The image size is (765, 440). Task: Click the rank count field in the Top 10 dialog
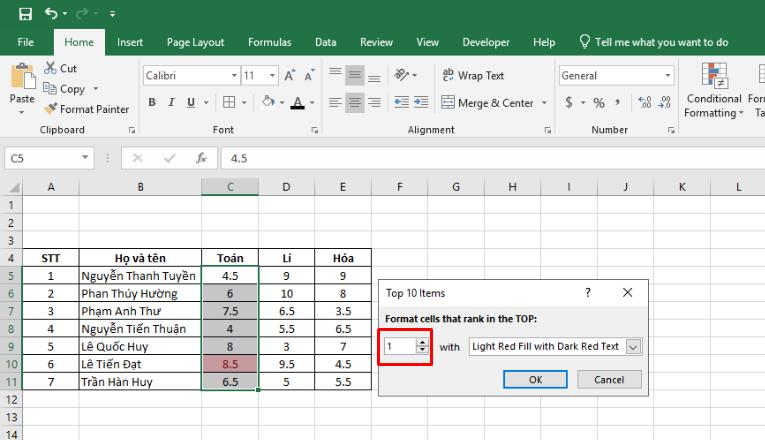[401, 347]
